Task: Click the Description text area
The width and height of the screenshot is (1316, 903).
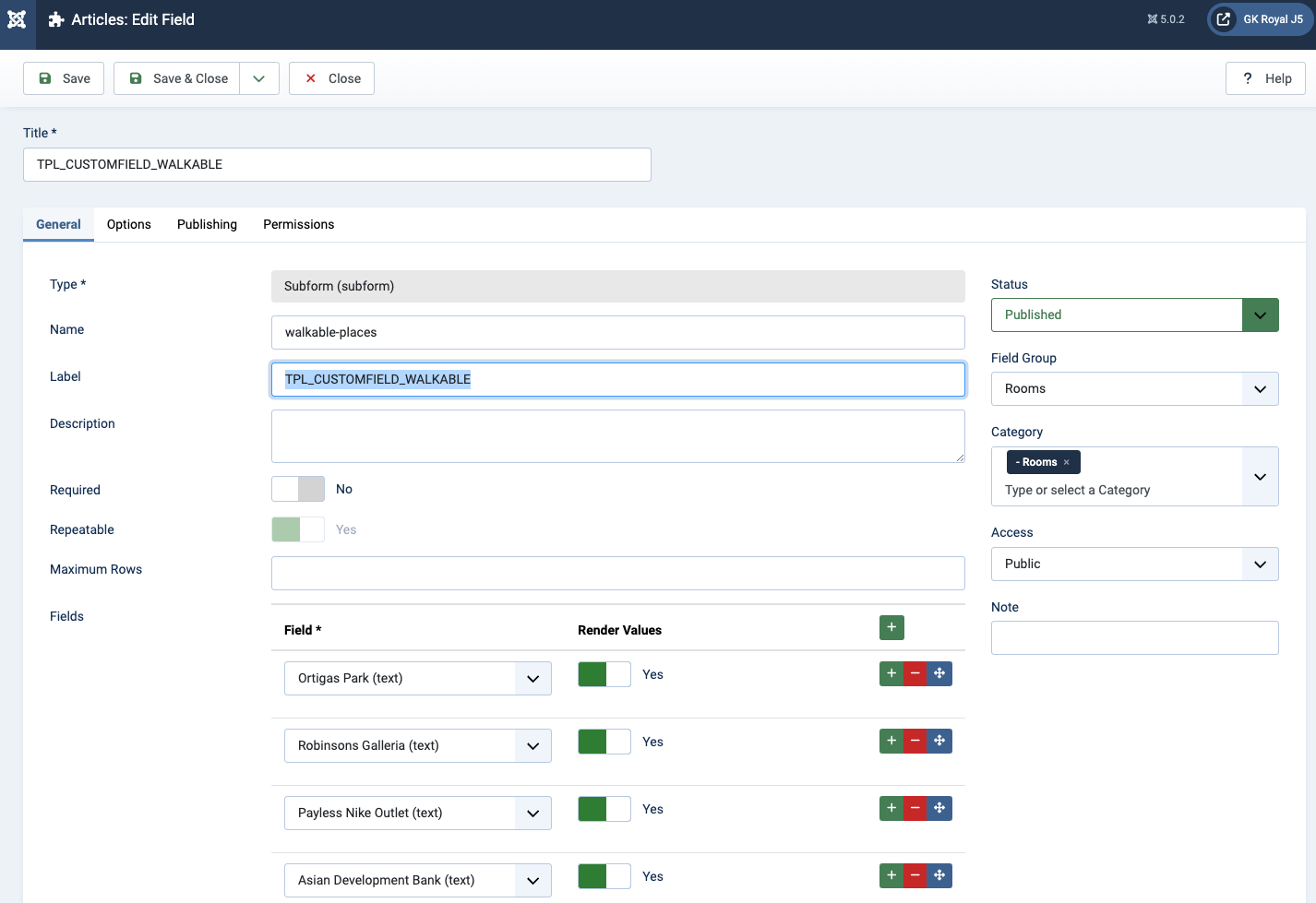Action: pyautogui.click(x=617, y=436)
